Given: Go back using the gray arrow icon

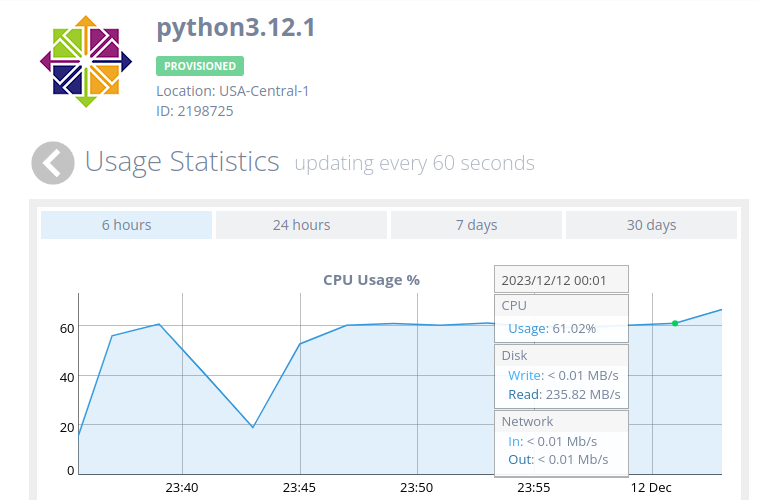Looking at the screenshot, I should click(53, 163).
